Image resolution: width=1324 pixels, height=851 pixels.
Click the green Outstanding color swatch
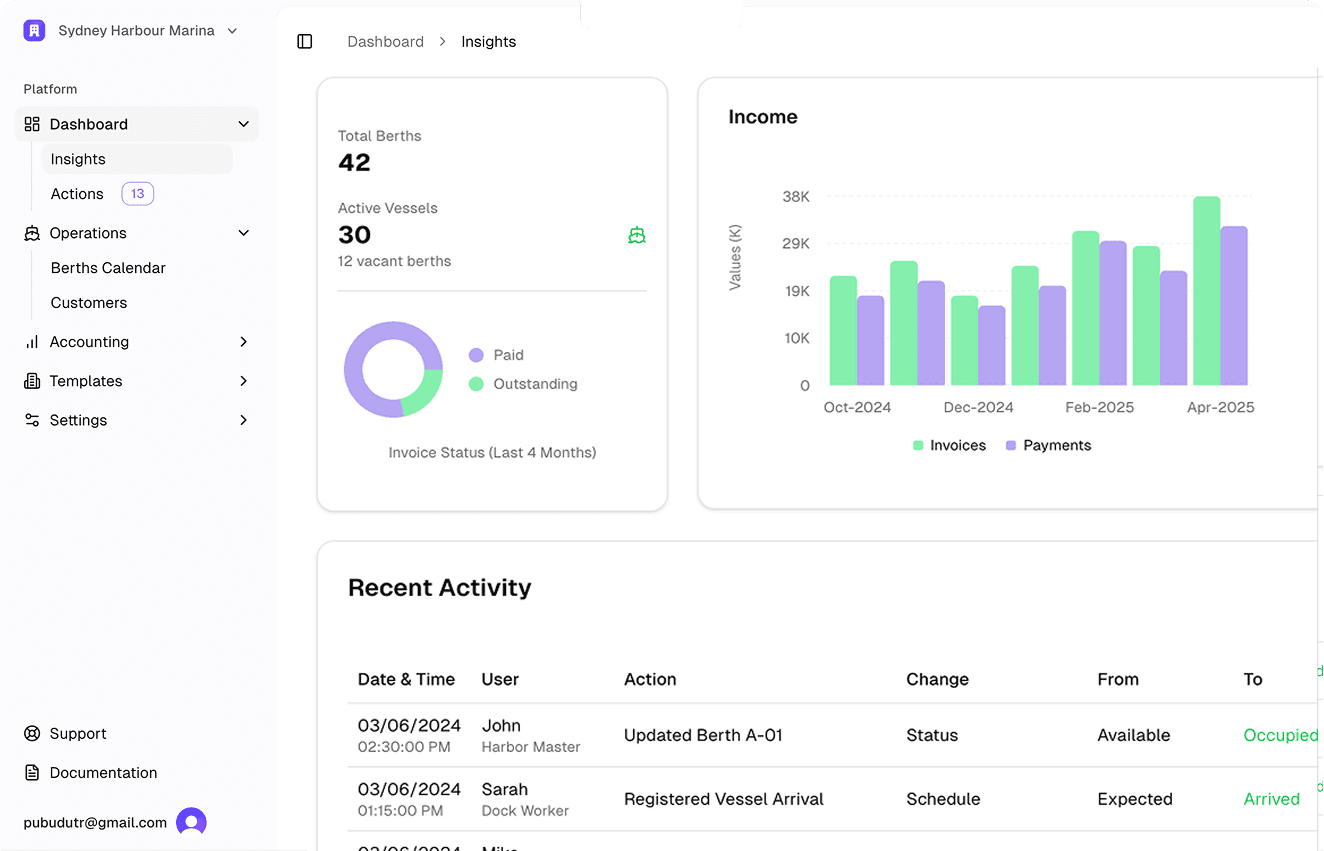click(476, 384)
